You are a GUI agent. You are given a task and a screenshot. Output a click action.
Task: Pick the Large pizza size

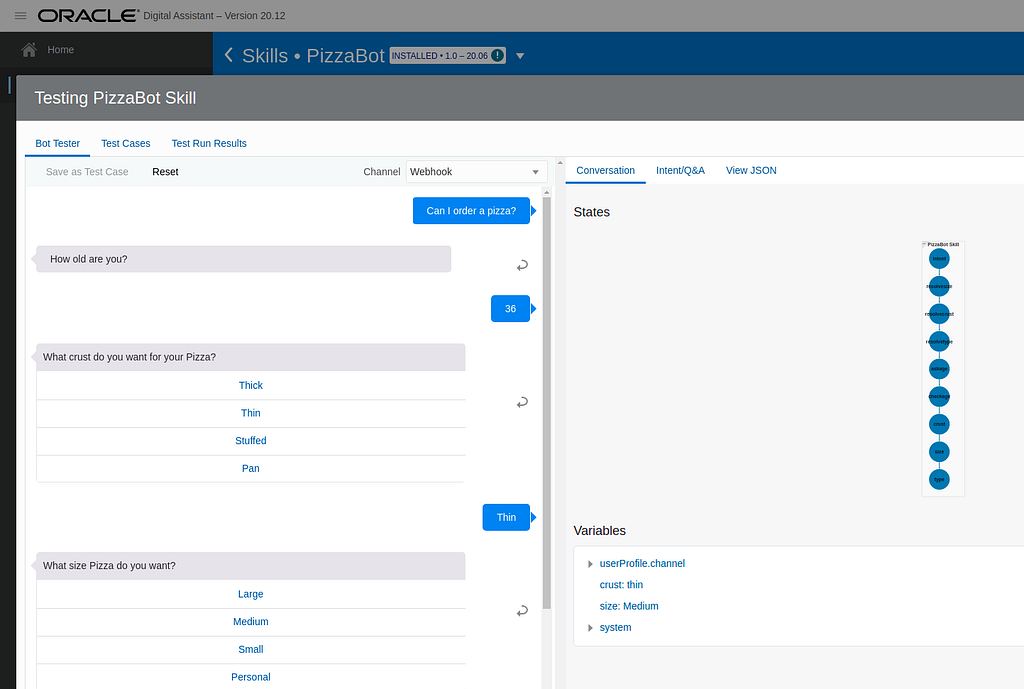point(251,594)
